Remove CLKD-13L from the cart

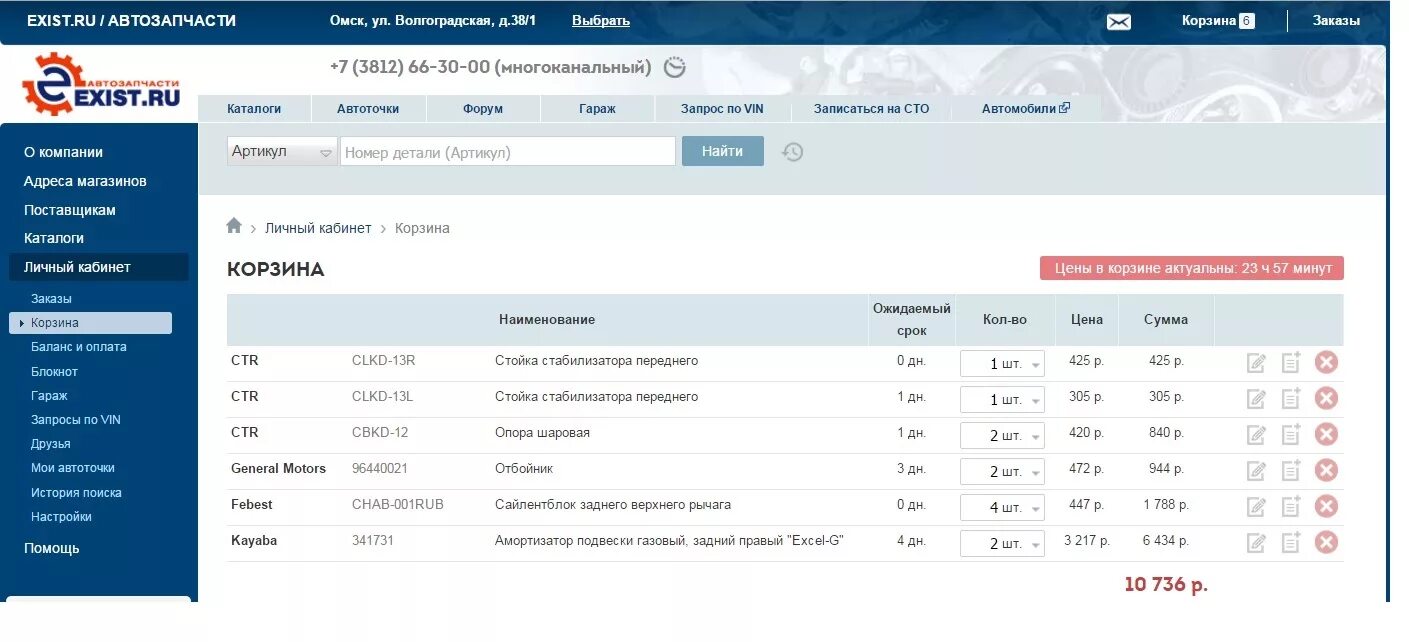tap(1326, 398)
